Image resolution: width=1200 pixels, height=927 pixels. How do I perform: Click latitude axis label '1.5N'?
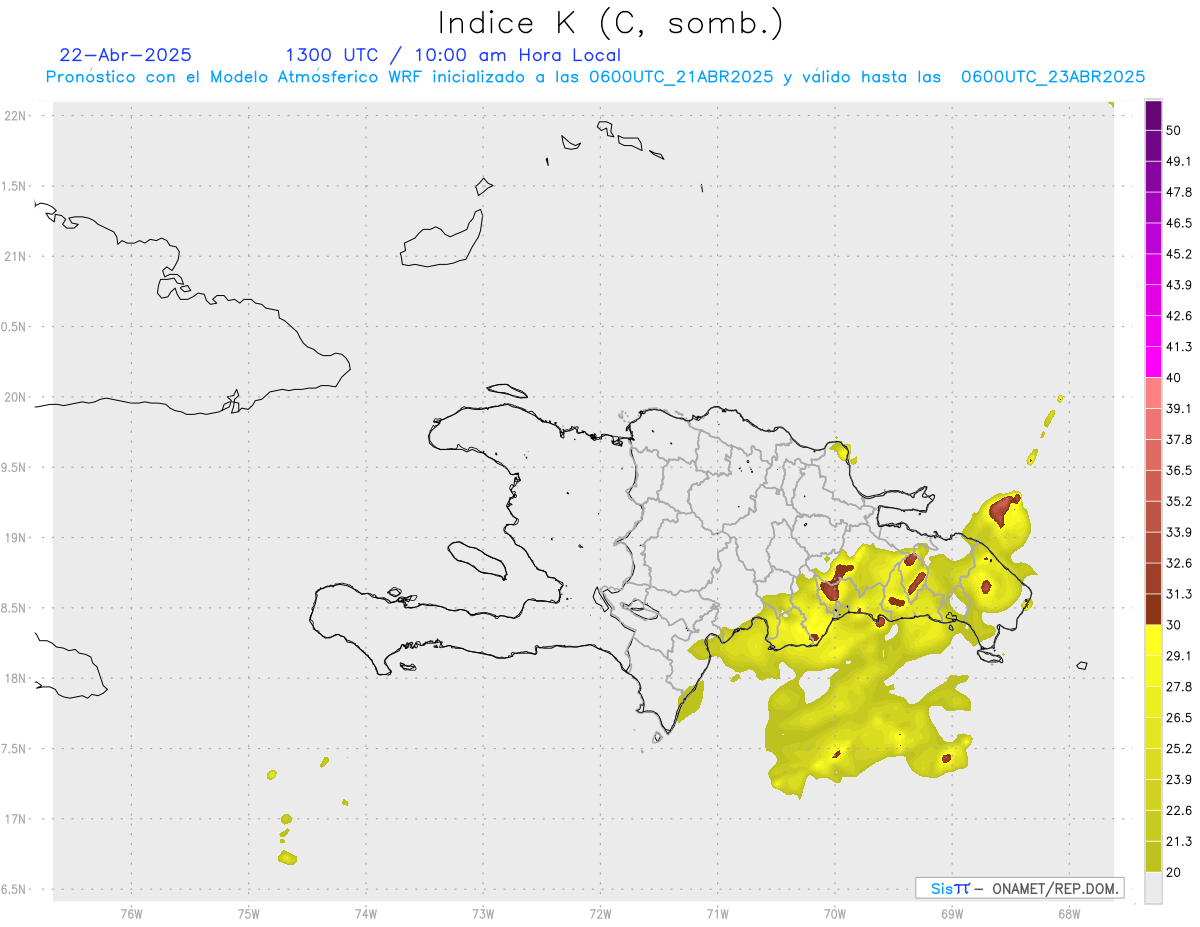(15, 186)
